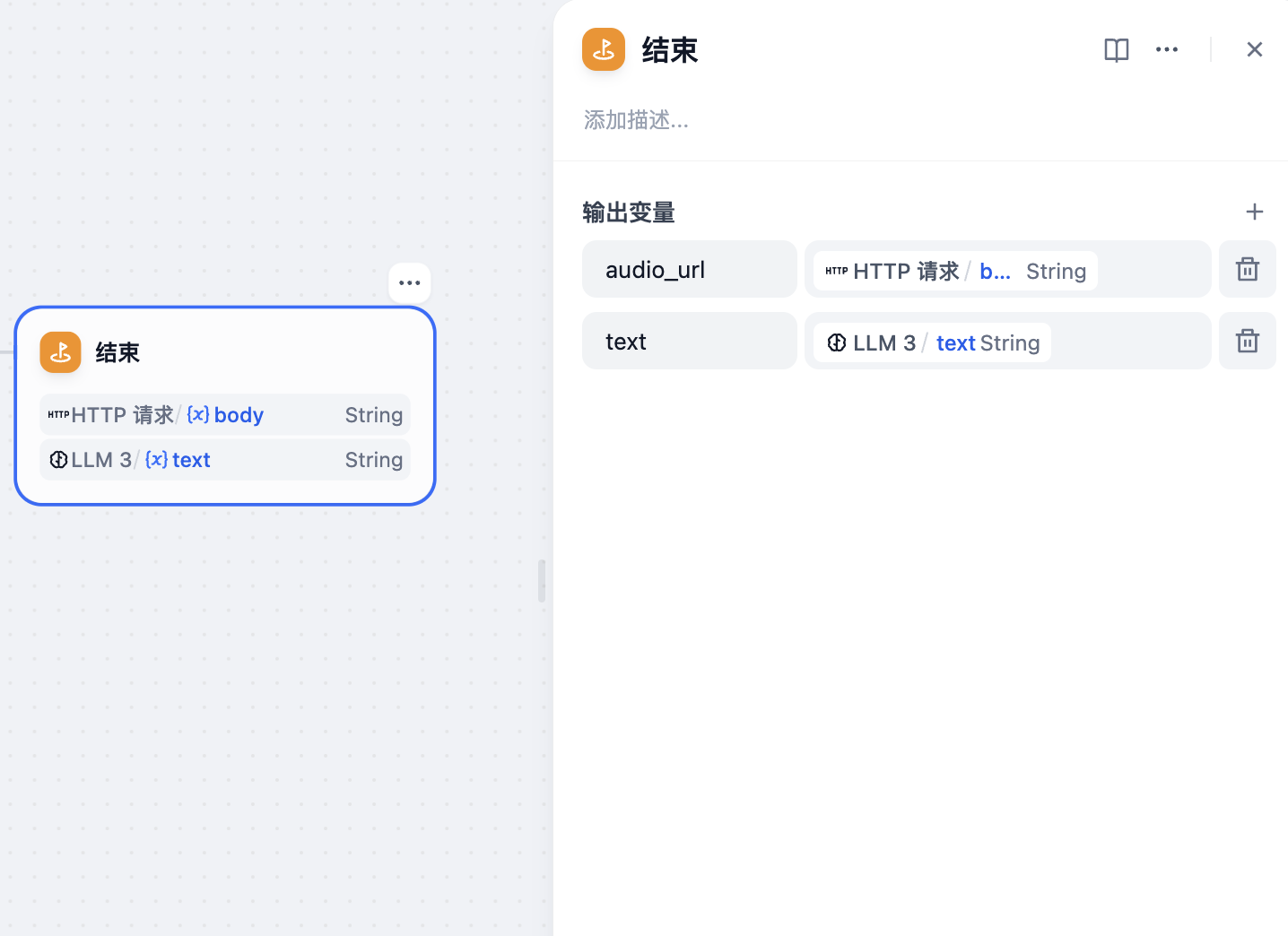The width and height of the screenshot is (1288, 936).
Task: Close the End node settings panel
Action: tap(1254, 49)
